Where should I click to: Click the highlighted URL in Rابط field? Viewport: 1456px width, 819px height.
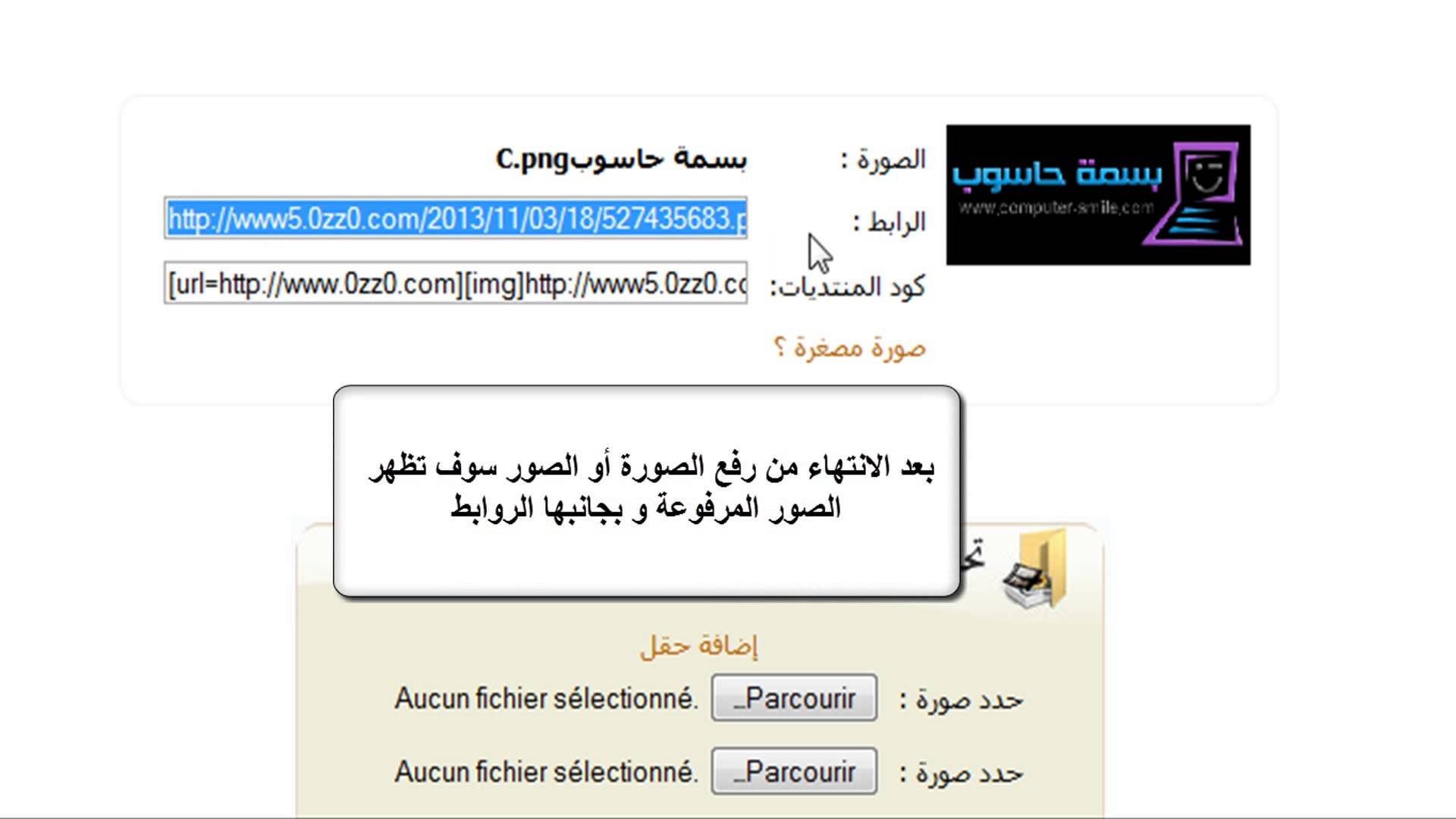coord(456,220)
